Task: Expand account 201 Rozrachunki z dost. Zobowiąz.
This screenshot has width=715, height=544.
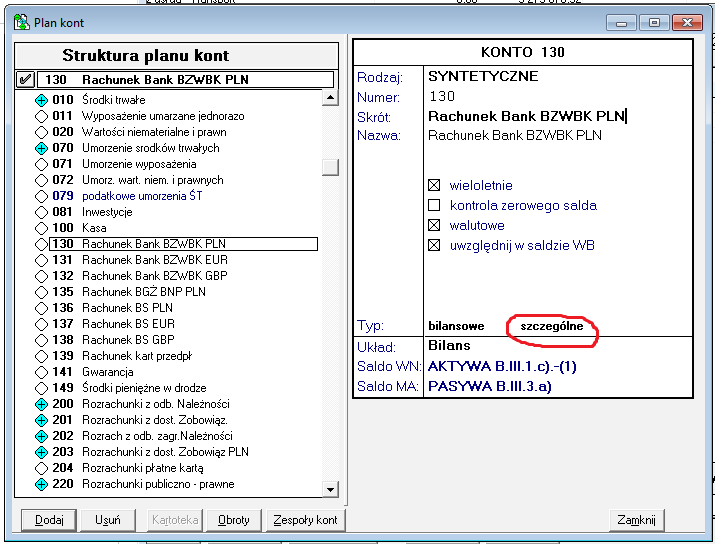Action: coord(41,420)
